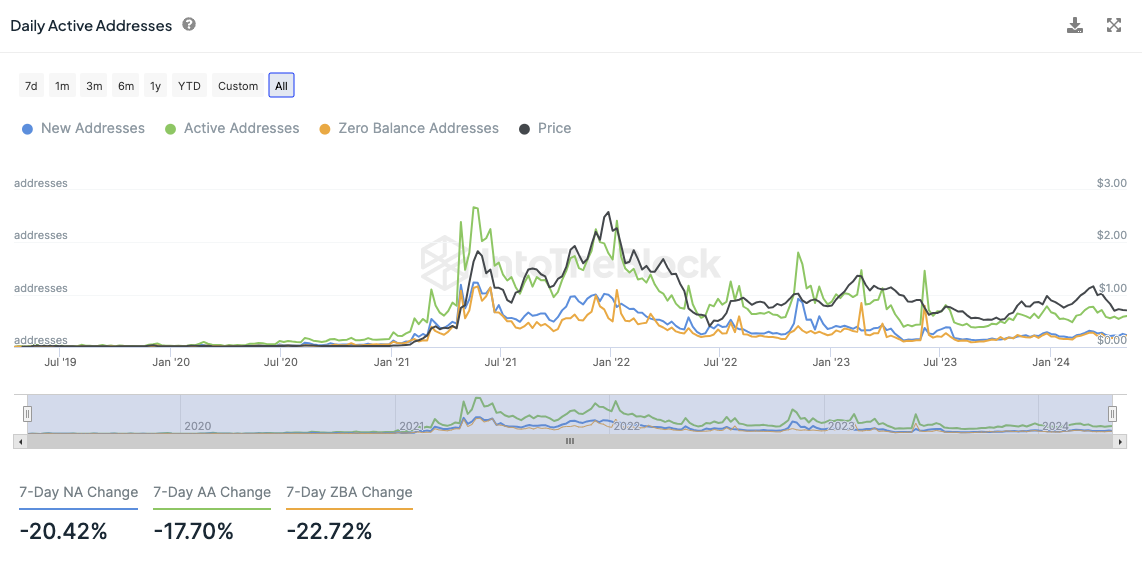Click the 2022 label in the navigator

[x=627, y=426]
